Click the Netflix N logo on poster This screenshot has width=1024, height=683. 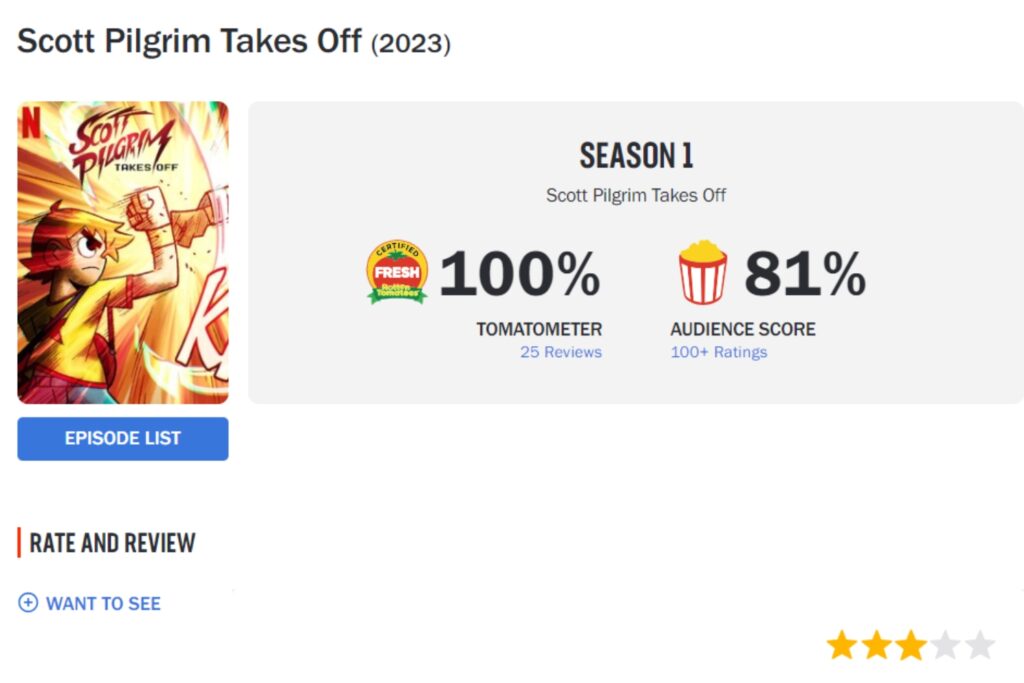31,122
